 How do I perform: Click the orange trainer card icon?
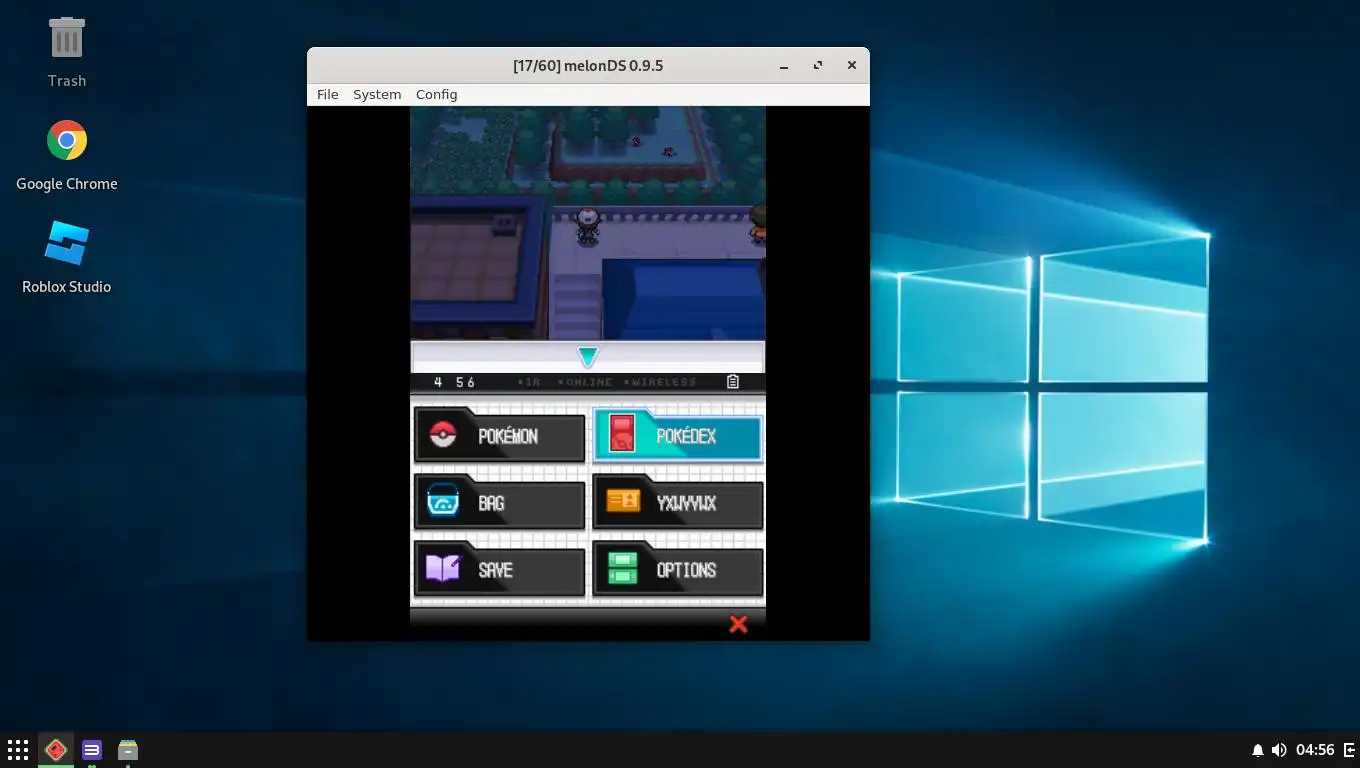coord(622,500)
